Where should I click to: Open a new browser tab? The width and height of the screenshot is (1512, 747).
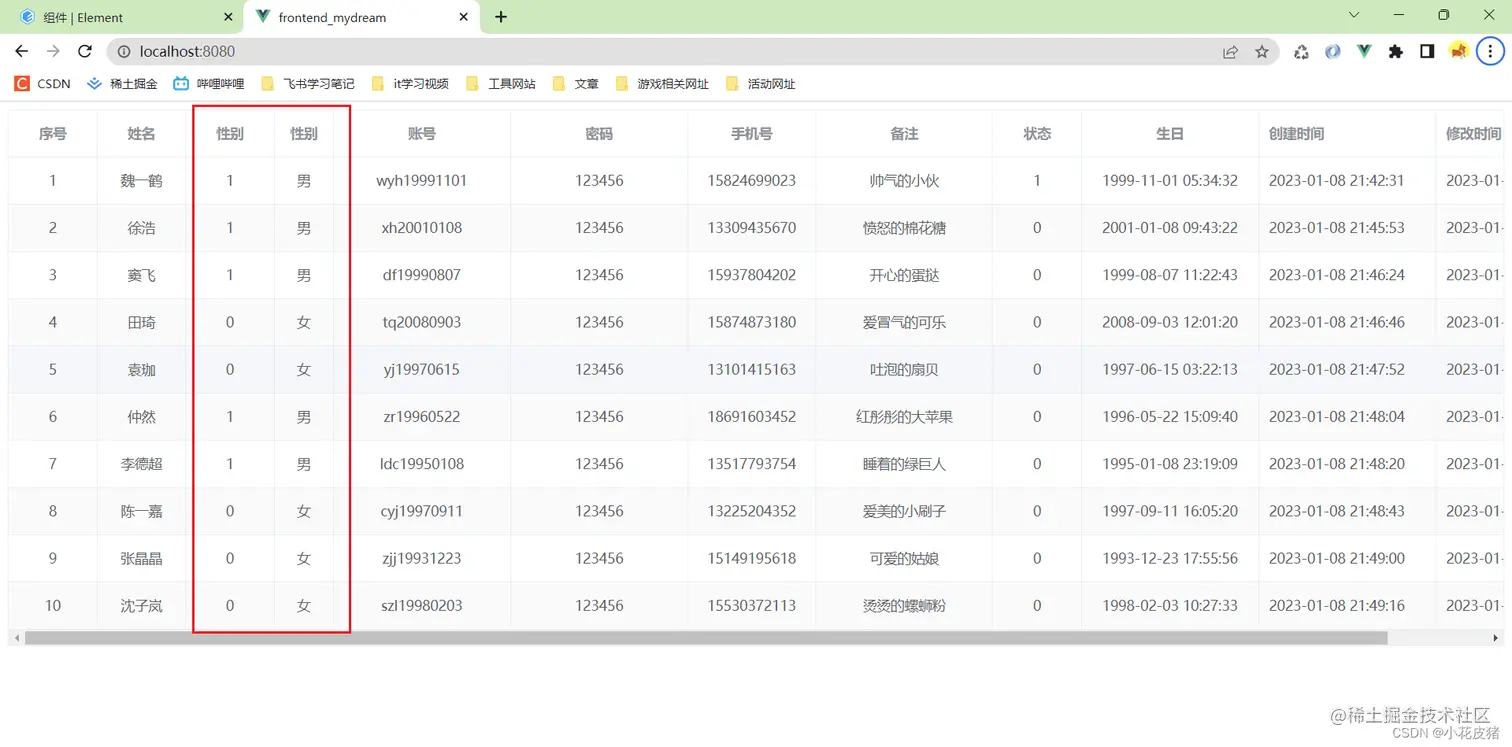click(501, 17)
